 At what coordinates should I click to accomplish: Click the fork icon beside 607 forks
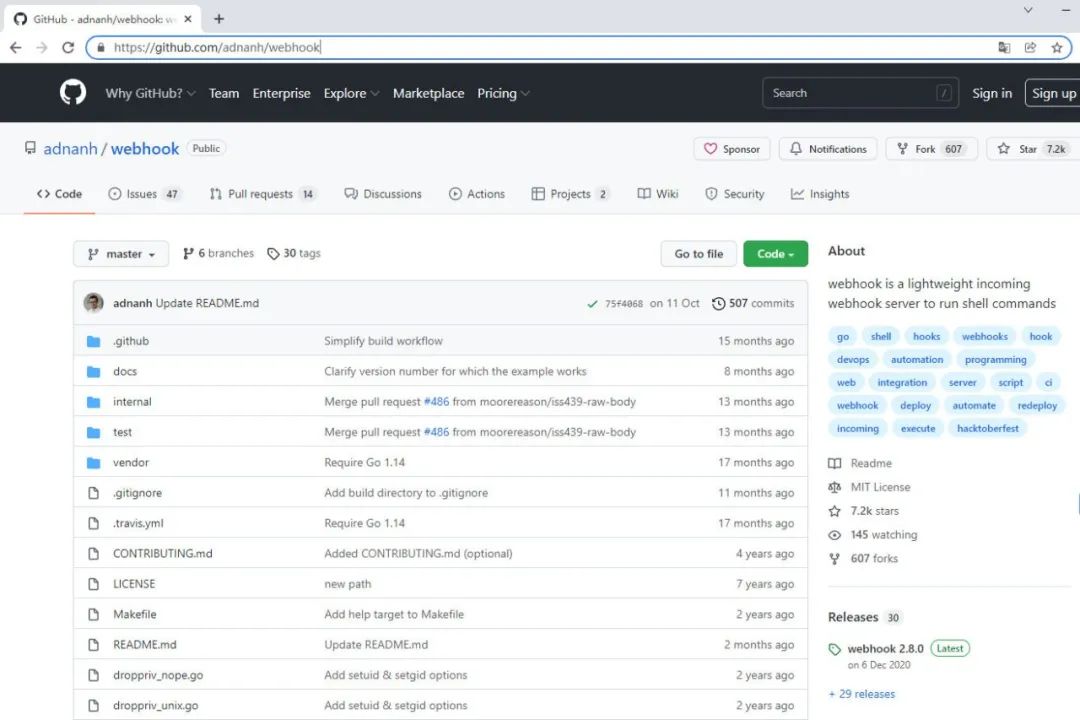click(x=835, y=558)
